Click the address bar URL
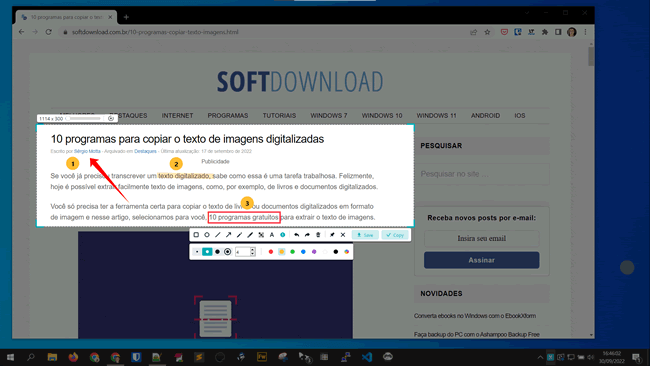 click(155, 32)
